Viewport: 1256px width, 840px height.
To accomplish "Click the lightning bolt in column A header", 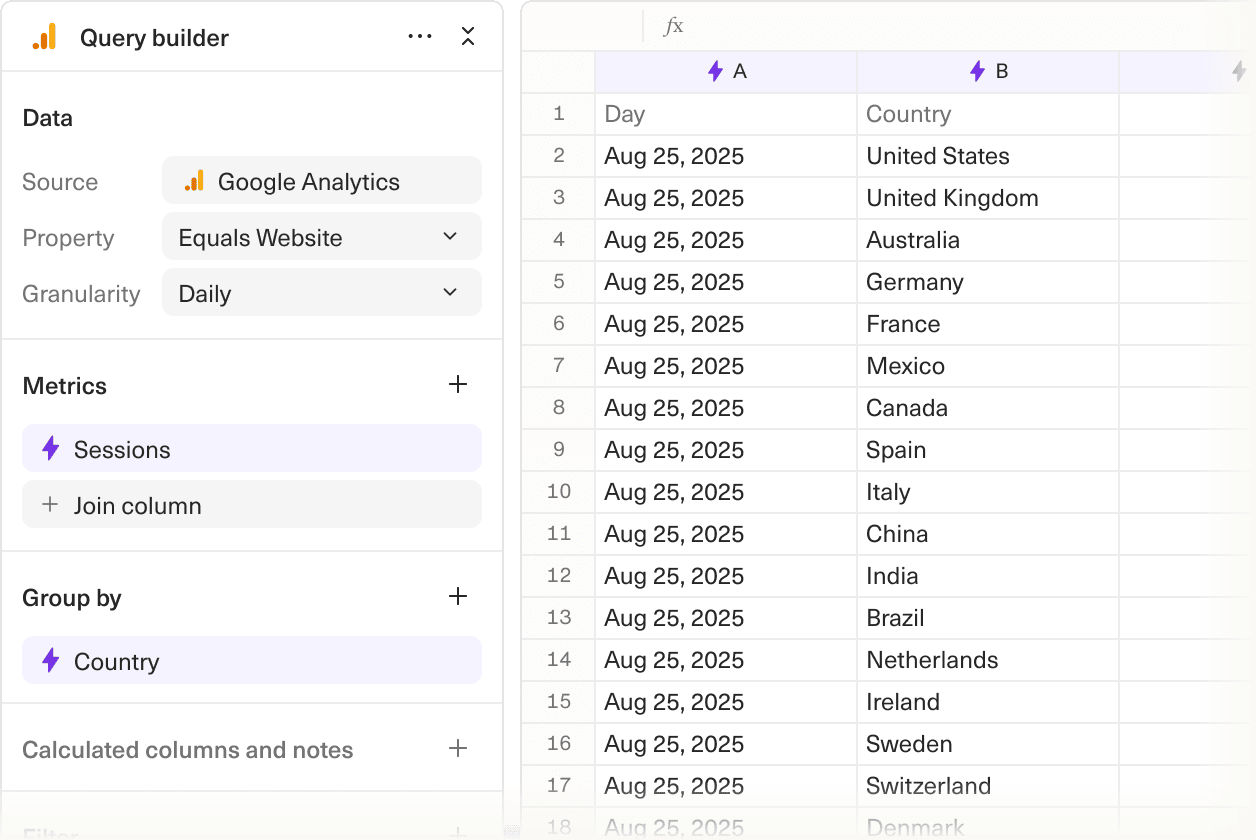I will [714, 71].
